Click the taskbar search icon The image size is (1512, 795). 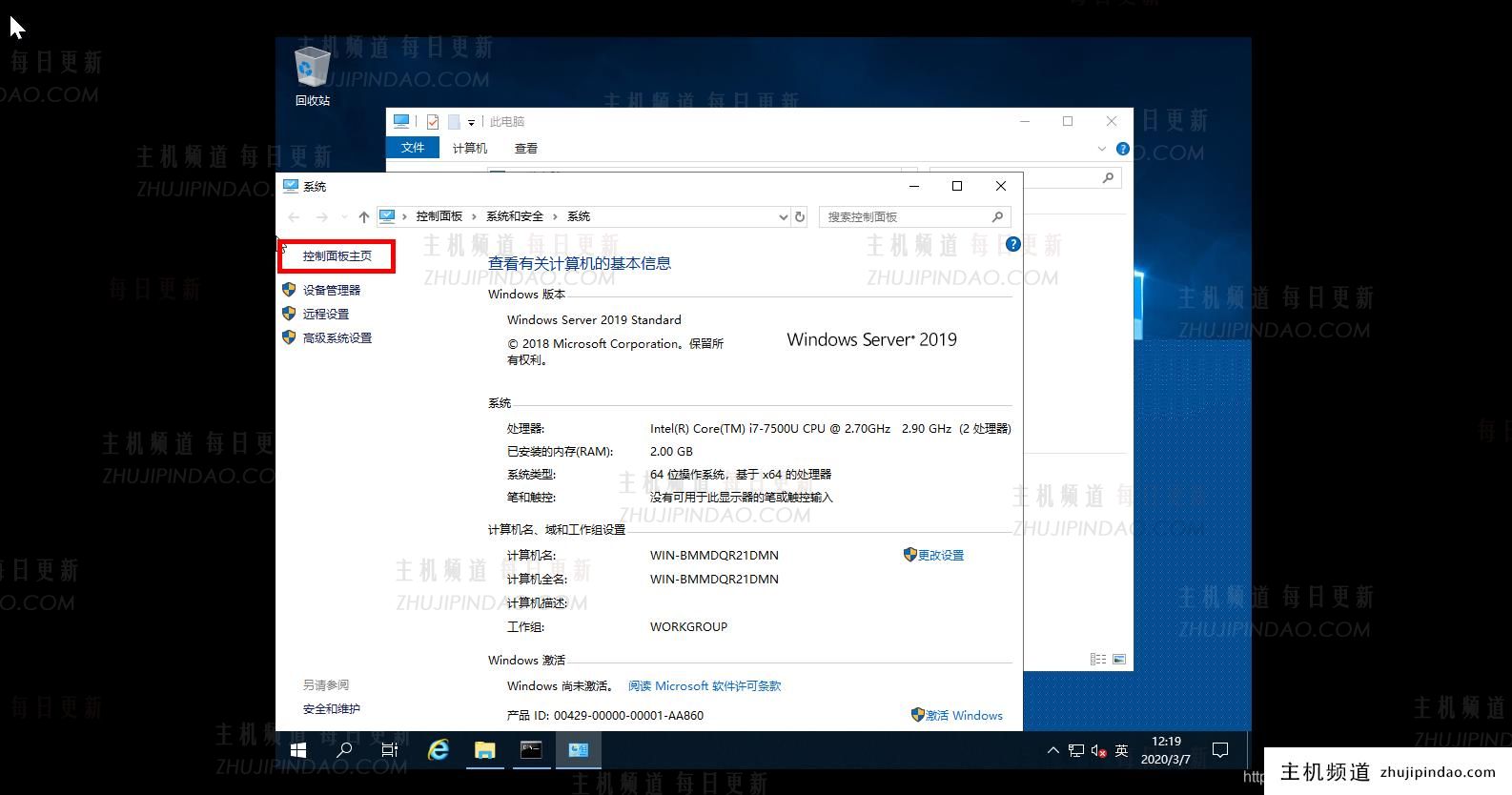click(x=344, y=750)
